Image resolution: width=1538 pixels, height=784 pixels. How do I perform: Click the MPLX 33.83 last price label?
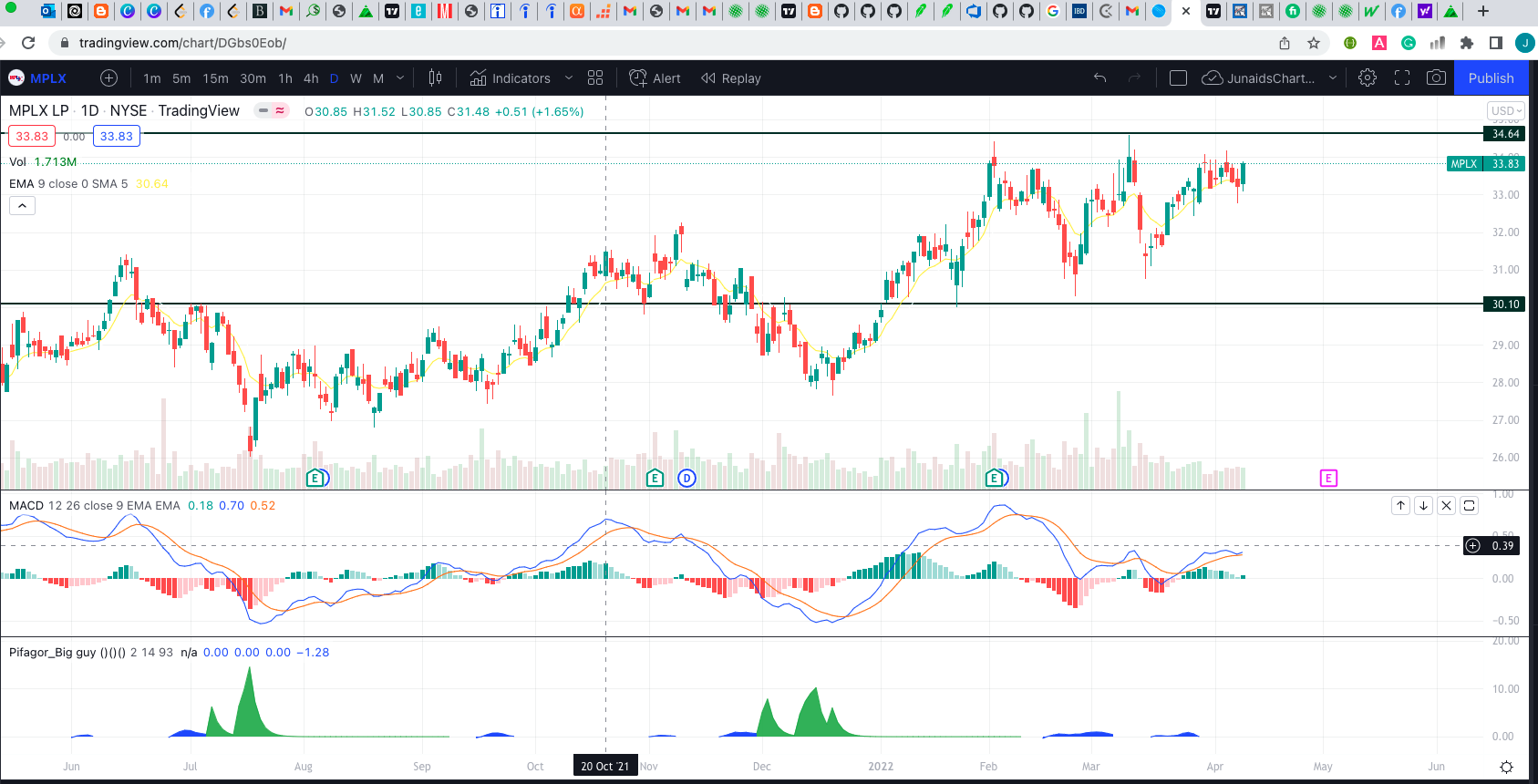[1486, 164]
